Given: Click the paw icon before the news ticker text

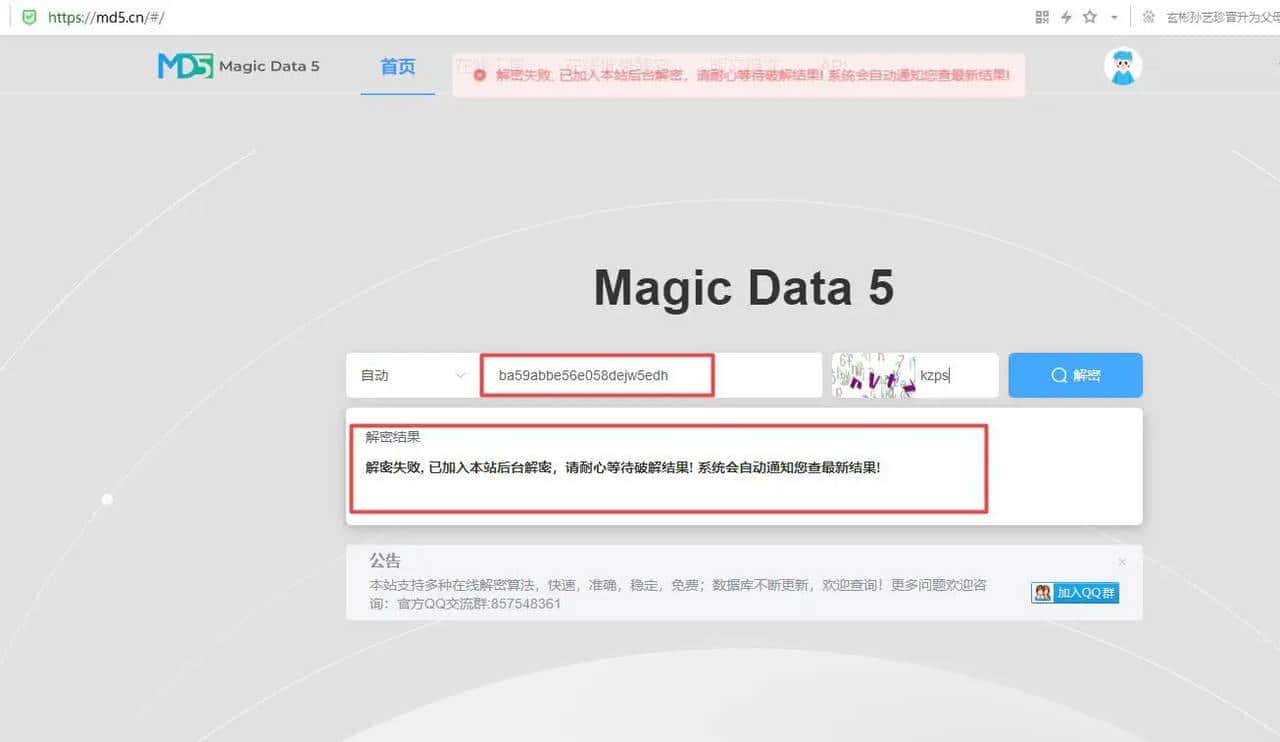Looking at the screenshot, I should [1148, 15].
